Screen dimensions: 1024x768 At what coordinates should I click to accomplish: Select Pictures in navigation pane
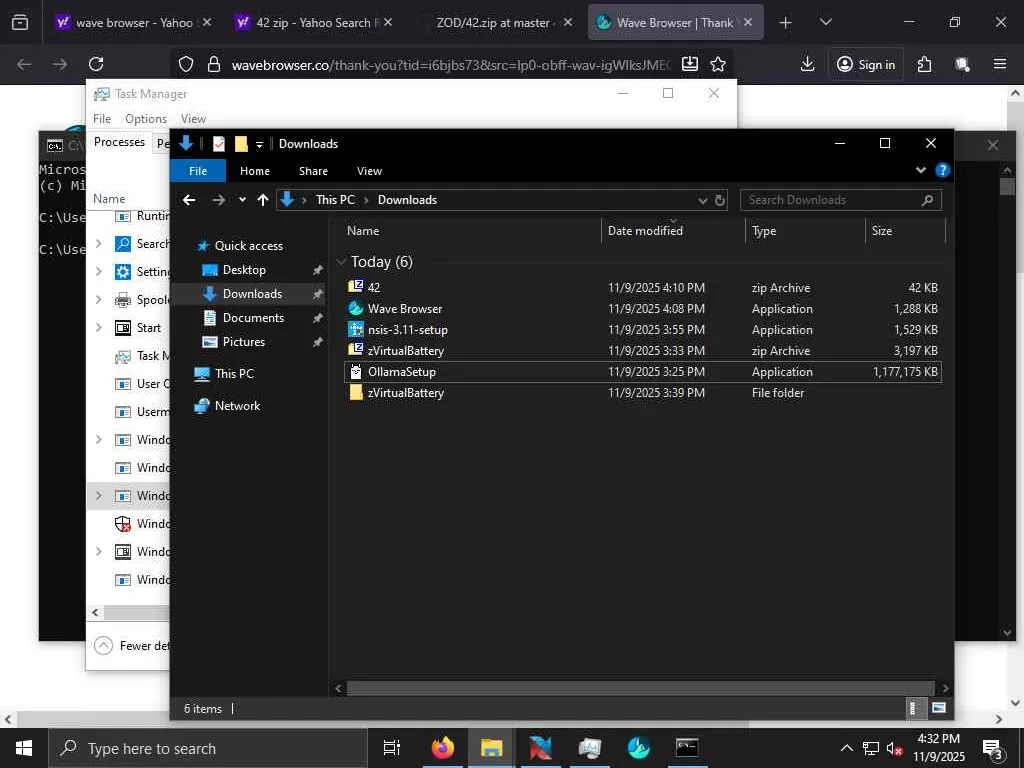coord(243,342)
